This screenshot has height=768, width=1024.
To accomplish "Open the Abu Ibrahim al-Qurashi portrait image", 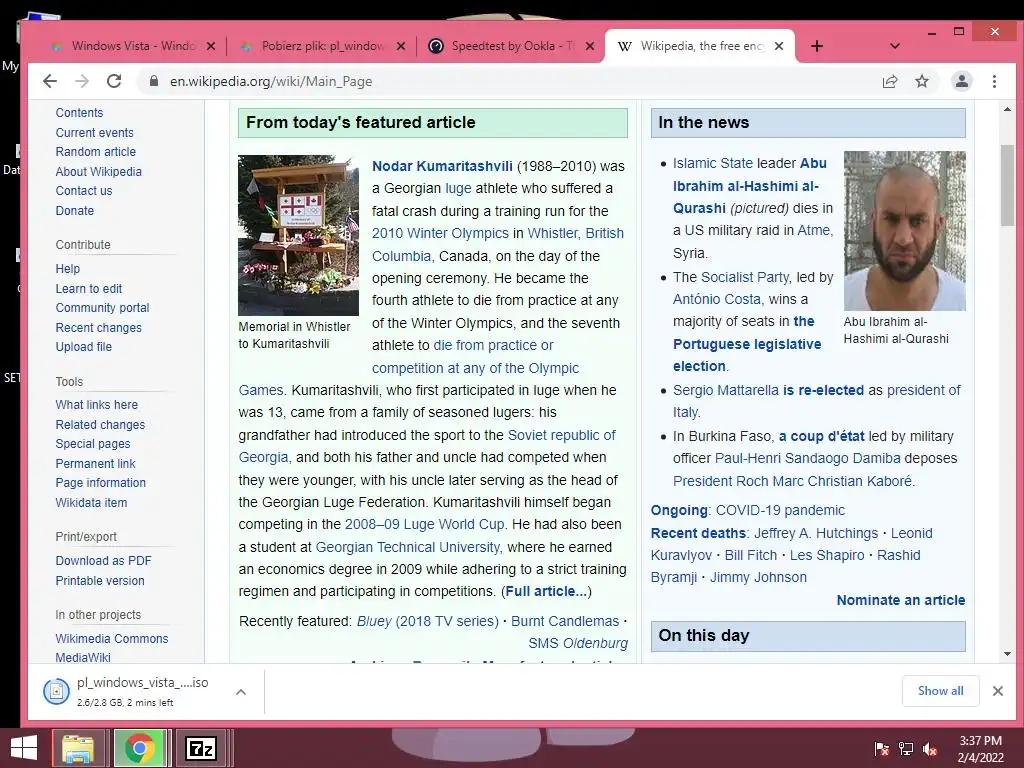I will point(904,231).
